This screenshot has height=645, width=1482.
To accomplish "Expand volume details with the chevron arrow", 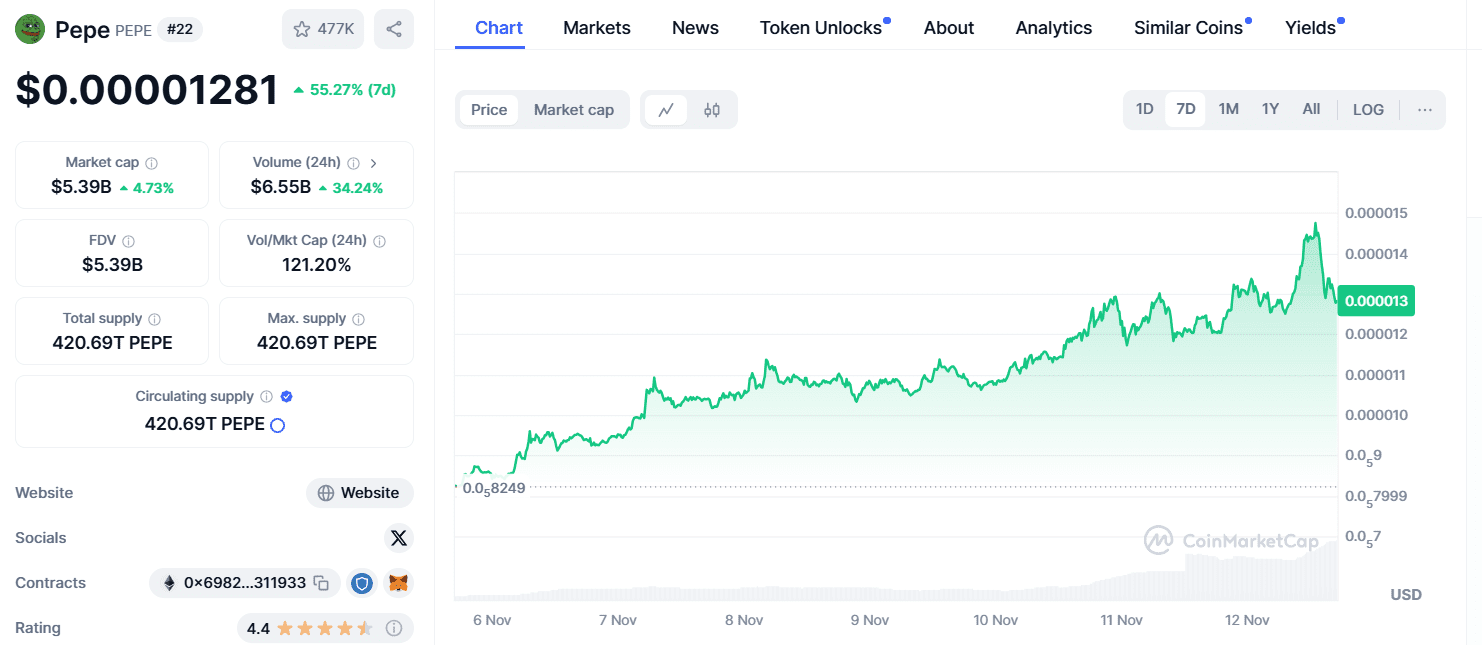I will [x=374, y=161].
